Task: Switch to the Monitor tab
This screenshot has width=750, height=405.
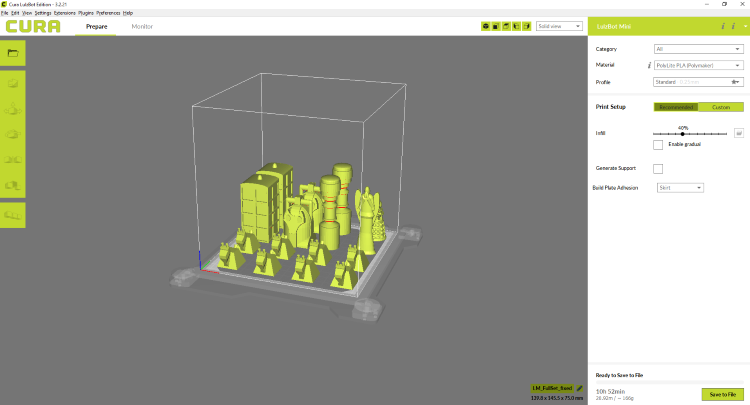Action: pyautogui.click(x=143, y=26)
